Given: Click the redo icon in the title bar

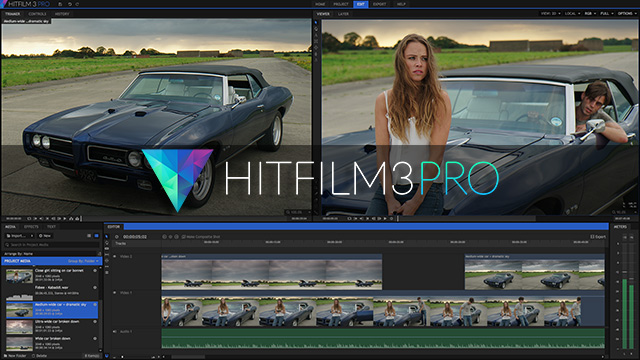Looking at the screenshot, I should point(77,4).
